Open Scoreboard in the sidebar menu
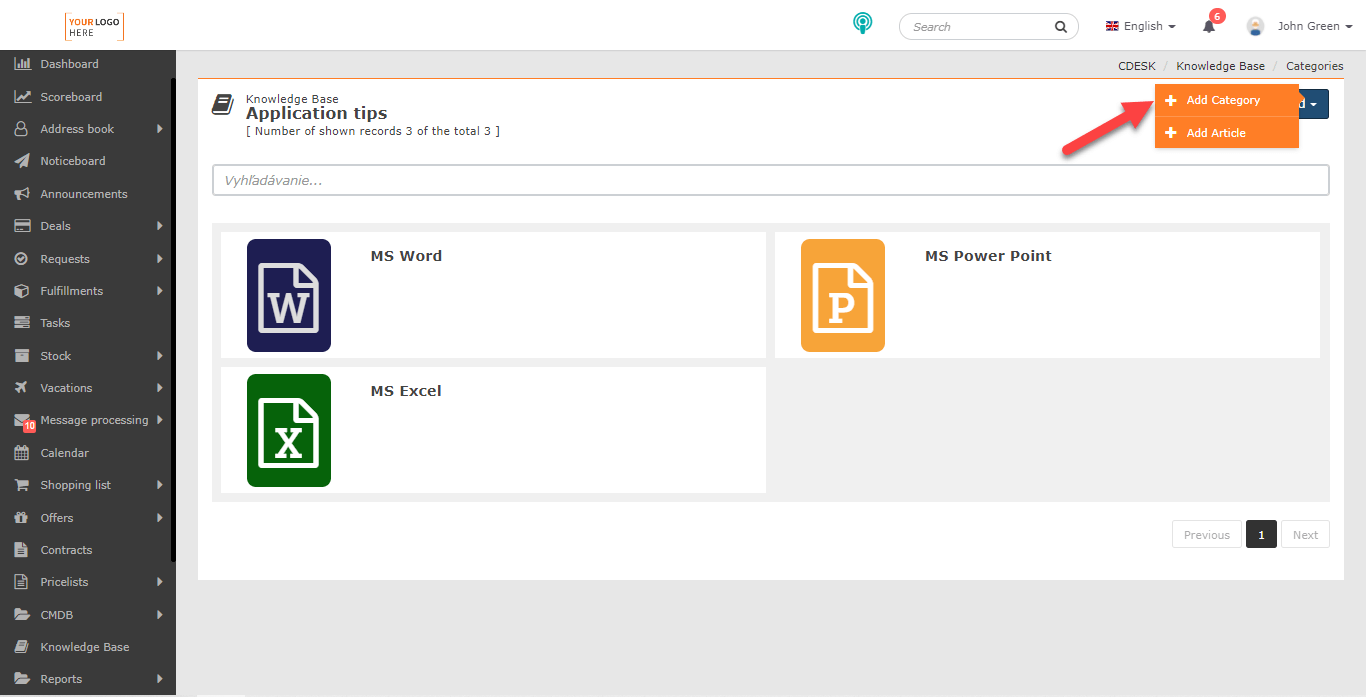 (71, 97)
